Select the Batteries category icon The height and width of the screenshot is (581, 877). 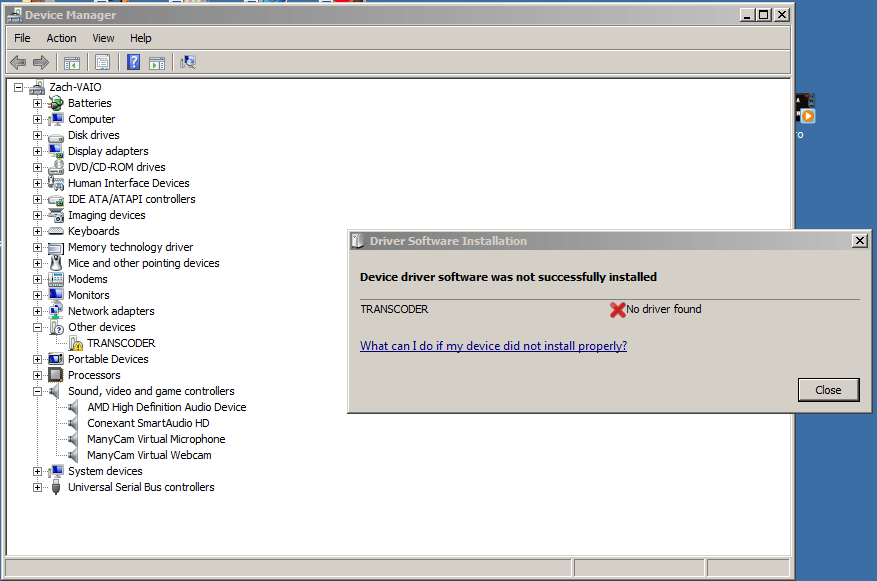[x=56, y=103]
